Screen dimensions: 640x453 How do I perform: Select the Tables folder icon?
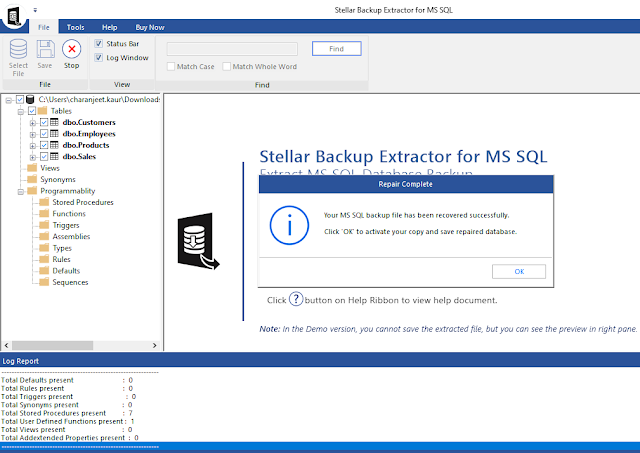click(x=42, y=111)
